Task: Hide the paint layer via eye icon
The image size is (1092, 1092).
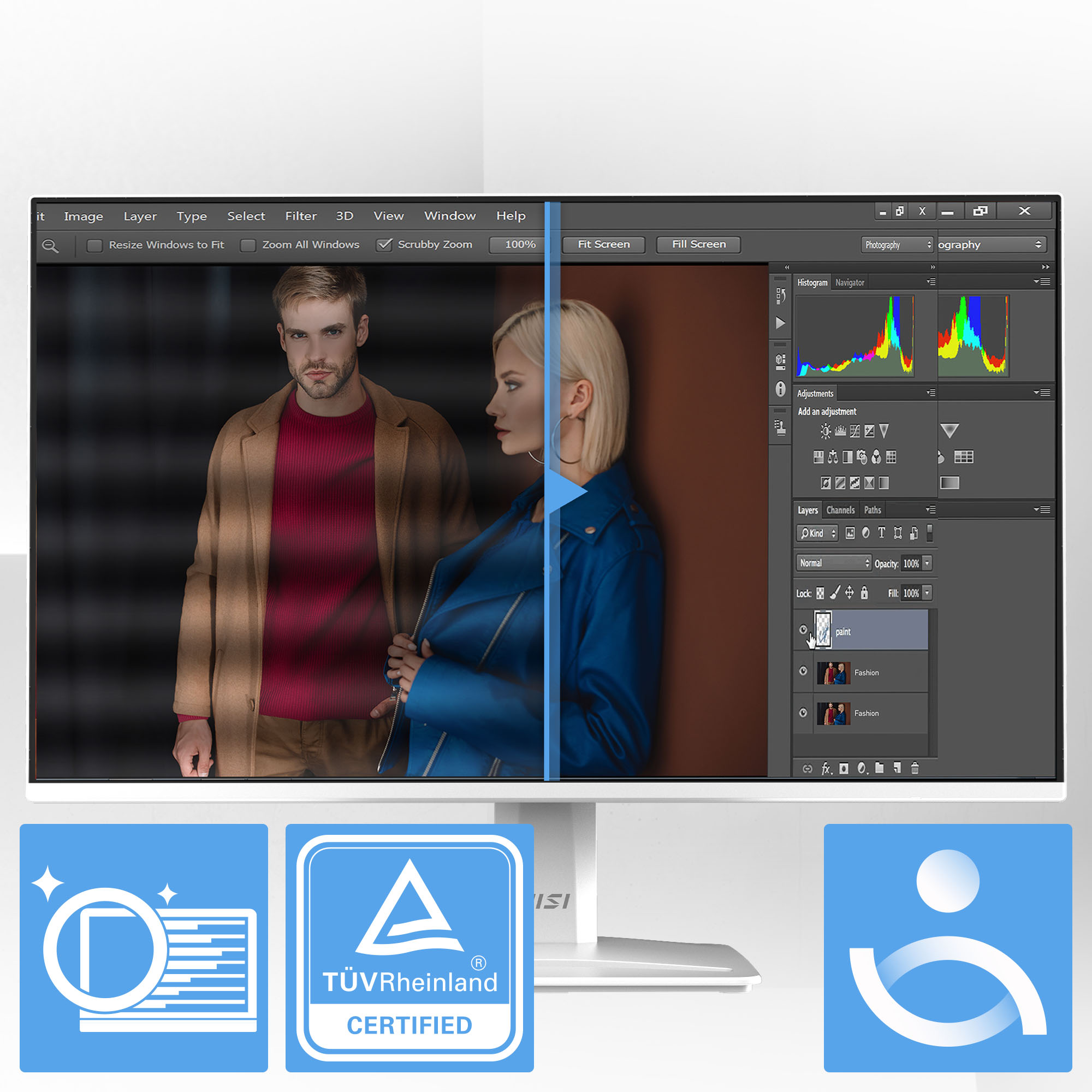Action: pos(803,629)
